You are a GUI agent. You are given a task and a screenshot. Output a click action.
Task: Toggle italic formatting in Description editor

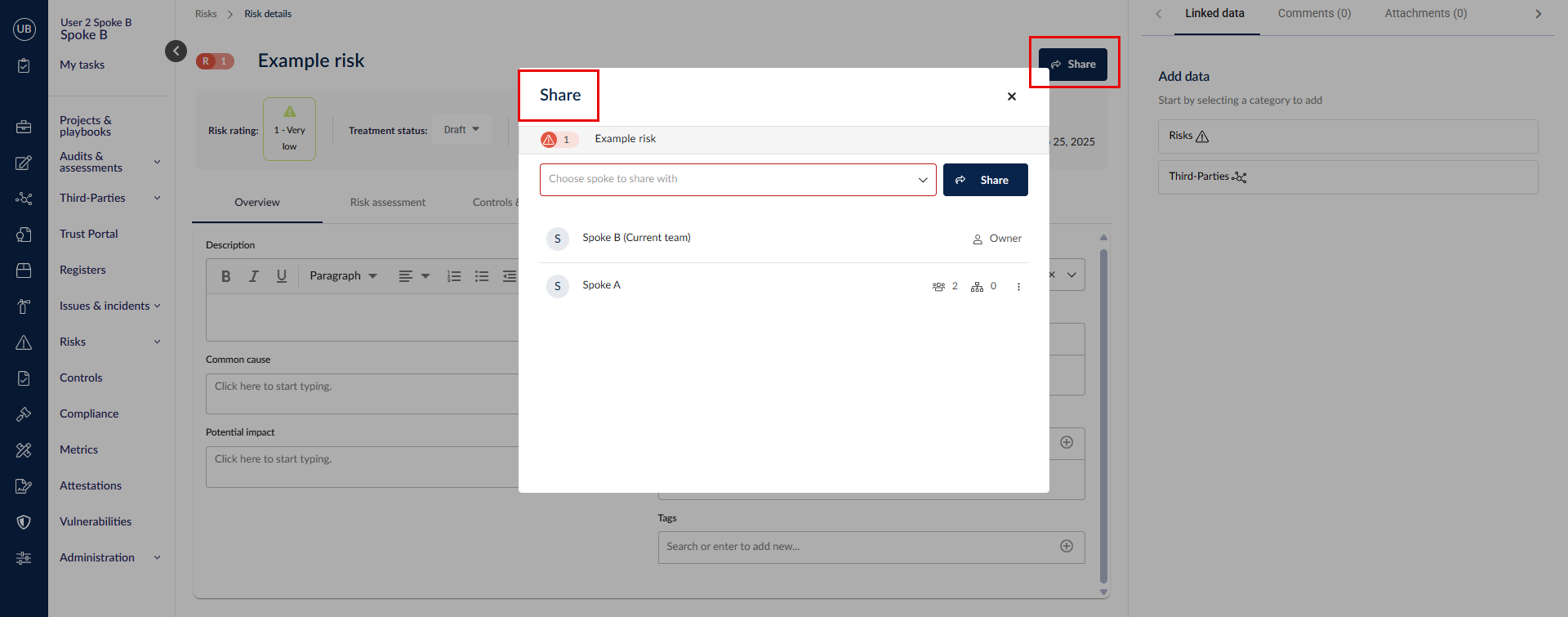(x=254, y=276)
